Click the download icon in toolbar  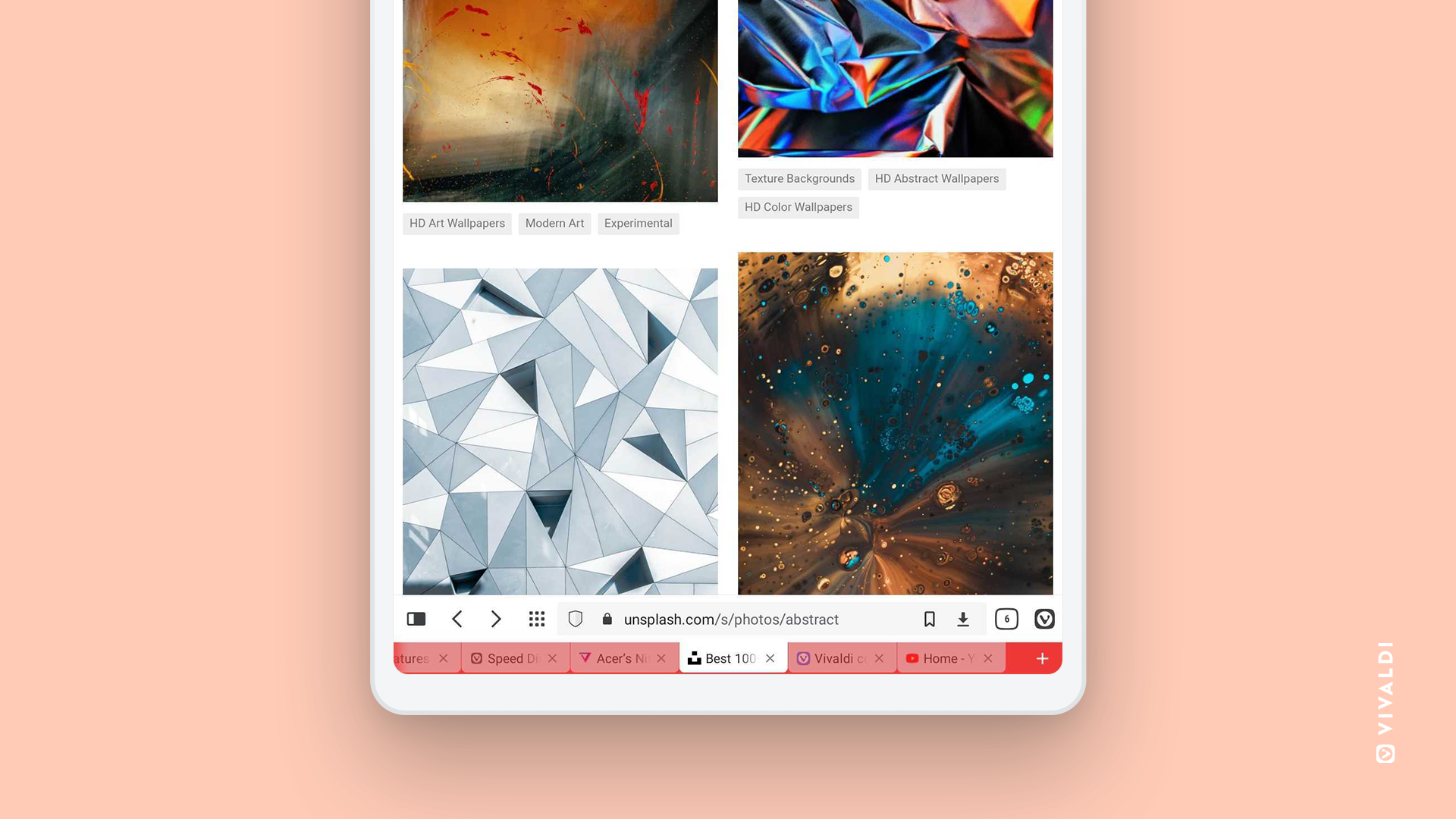(962, 619)
